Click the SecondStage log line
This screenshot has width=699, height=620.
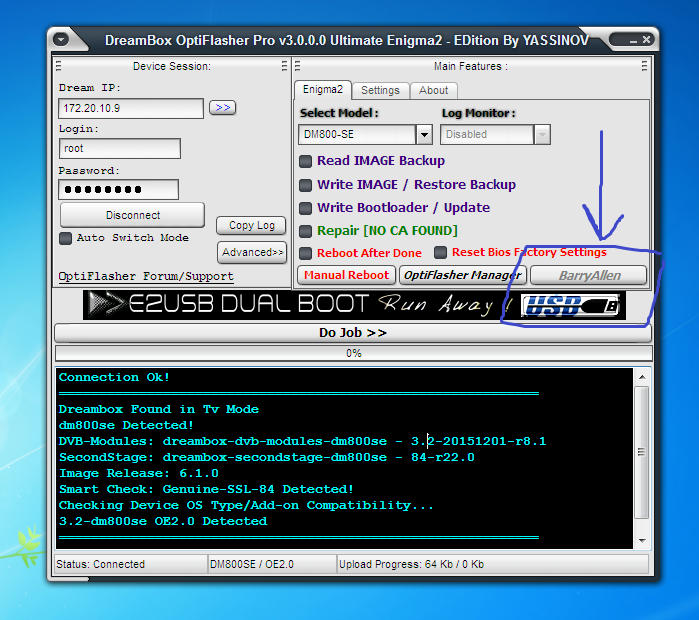[x=267, y=457]
